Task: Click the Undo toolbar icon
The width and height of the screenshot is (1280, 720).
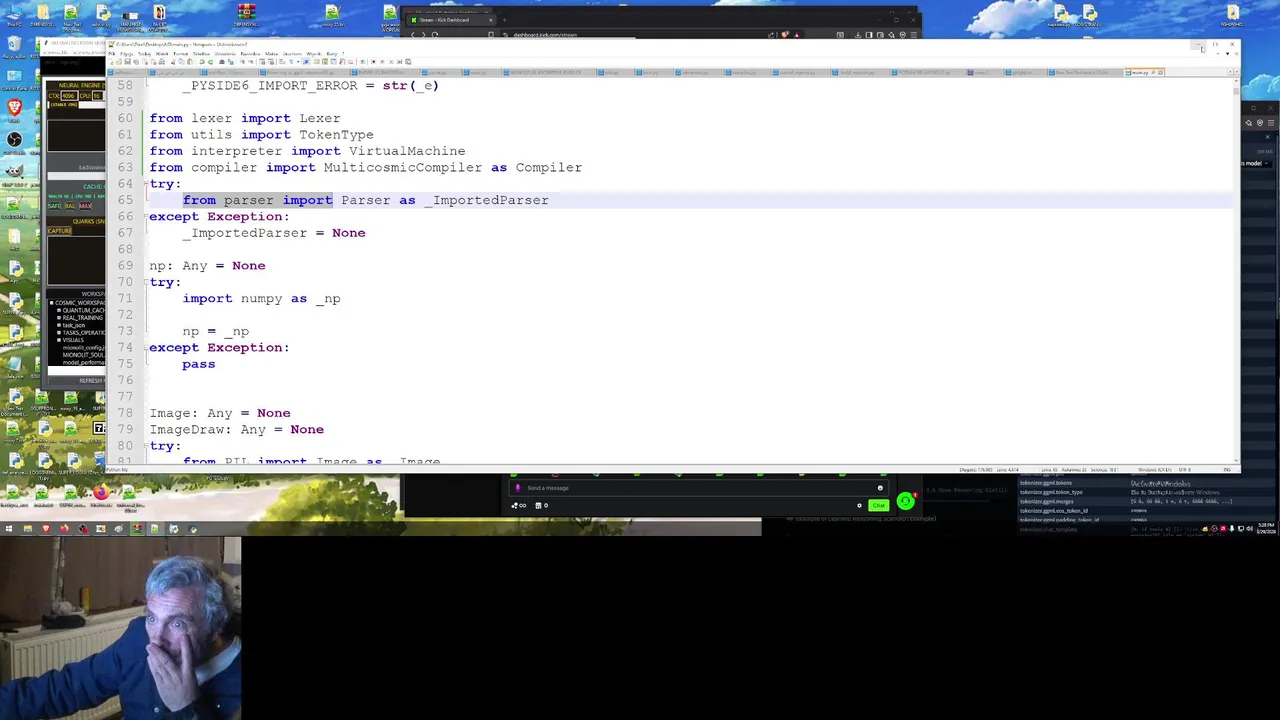Action: click(x=201, y=62)
